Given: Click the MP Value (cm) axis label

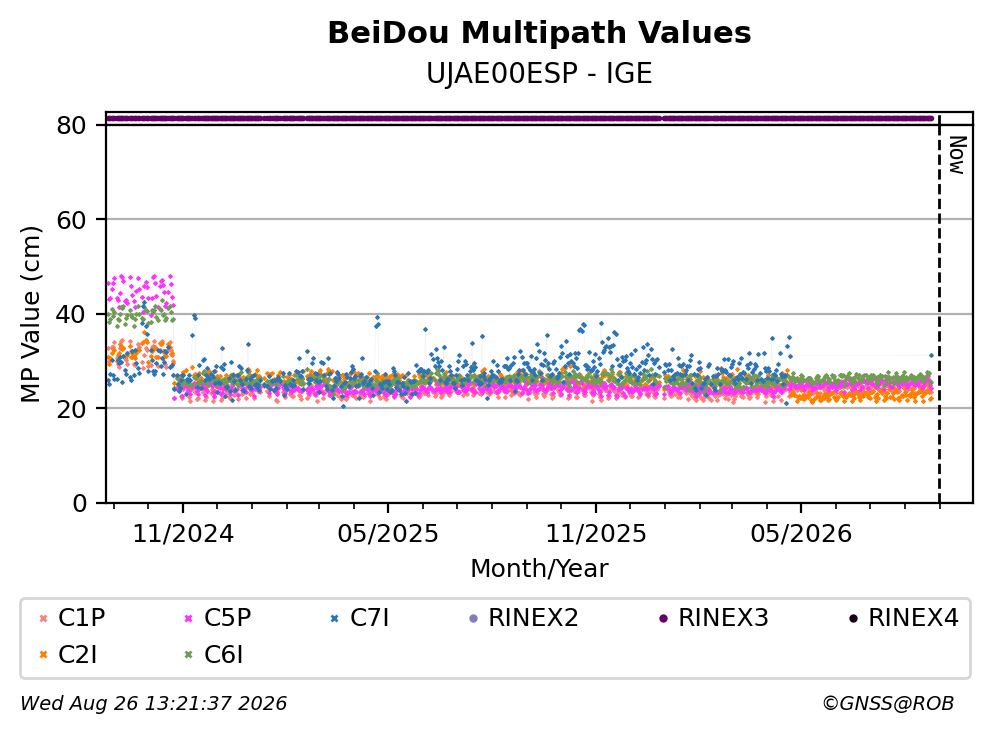Looking at the screenshot, I should (30, 314).
